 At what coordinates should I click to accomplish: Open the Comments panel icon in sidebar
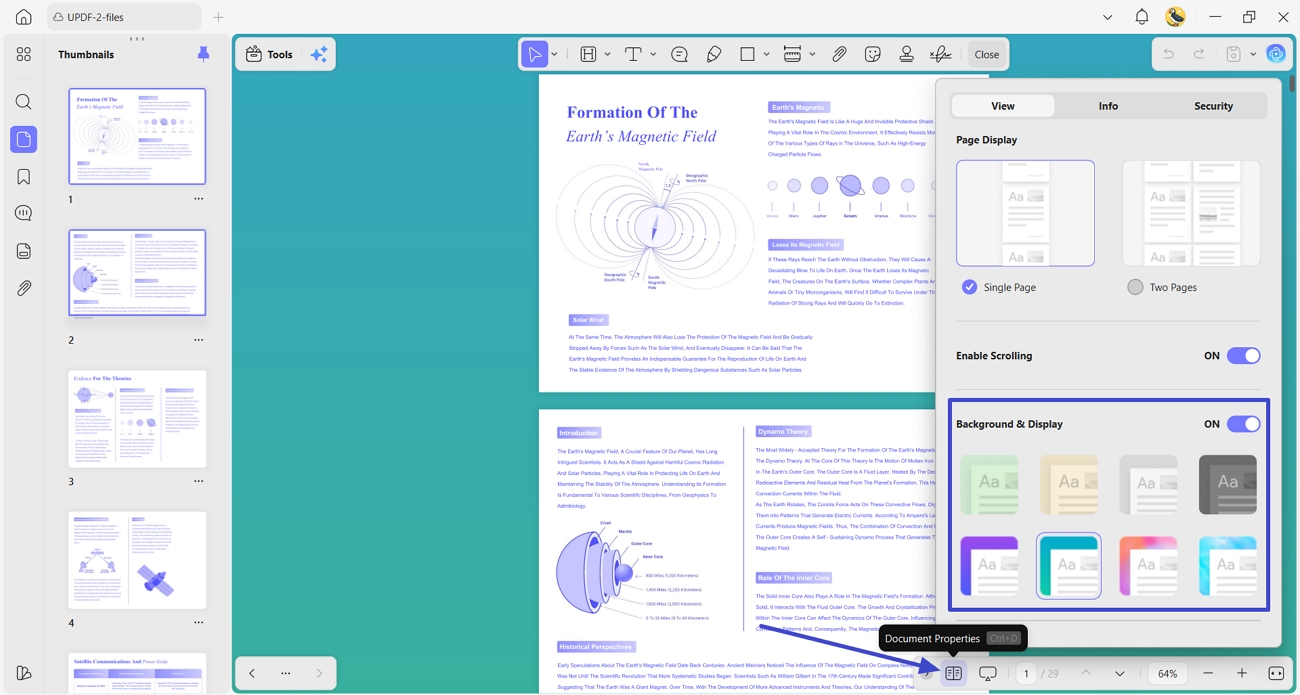point(24,213)
